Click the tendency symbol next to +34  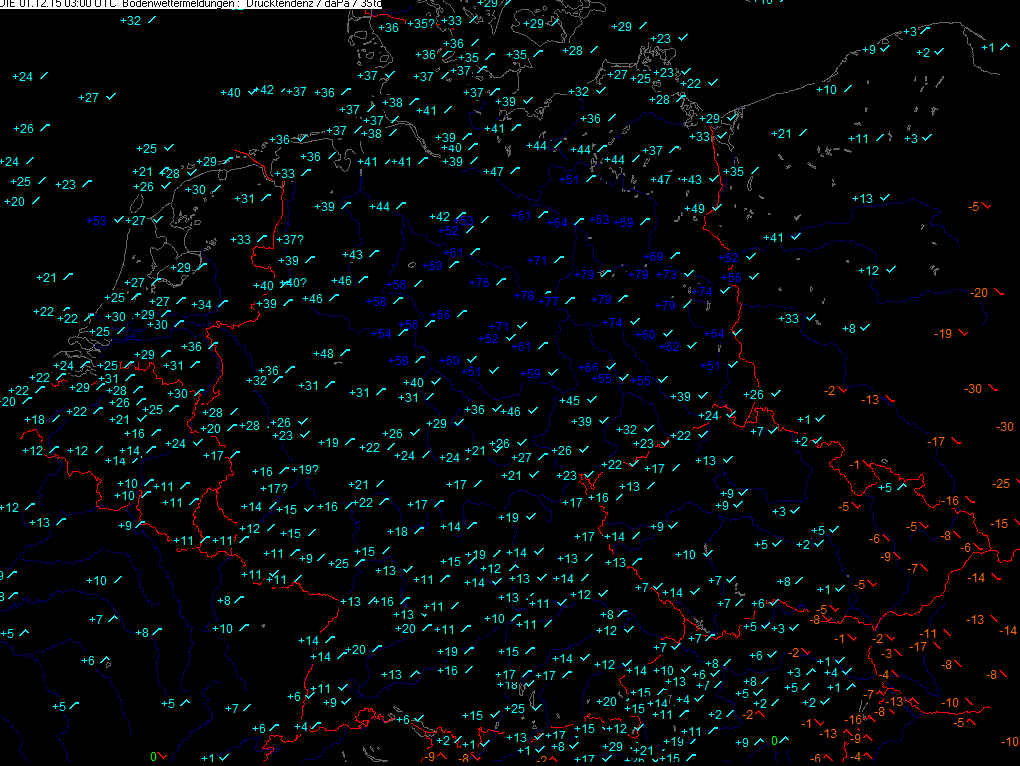[222, 304]
